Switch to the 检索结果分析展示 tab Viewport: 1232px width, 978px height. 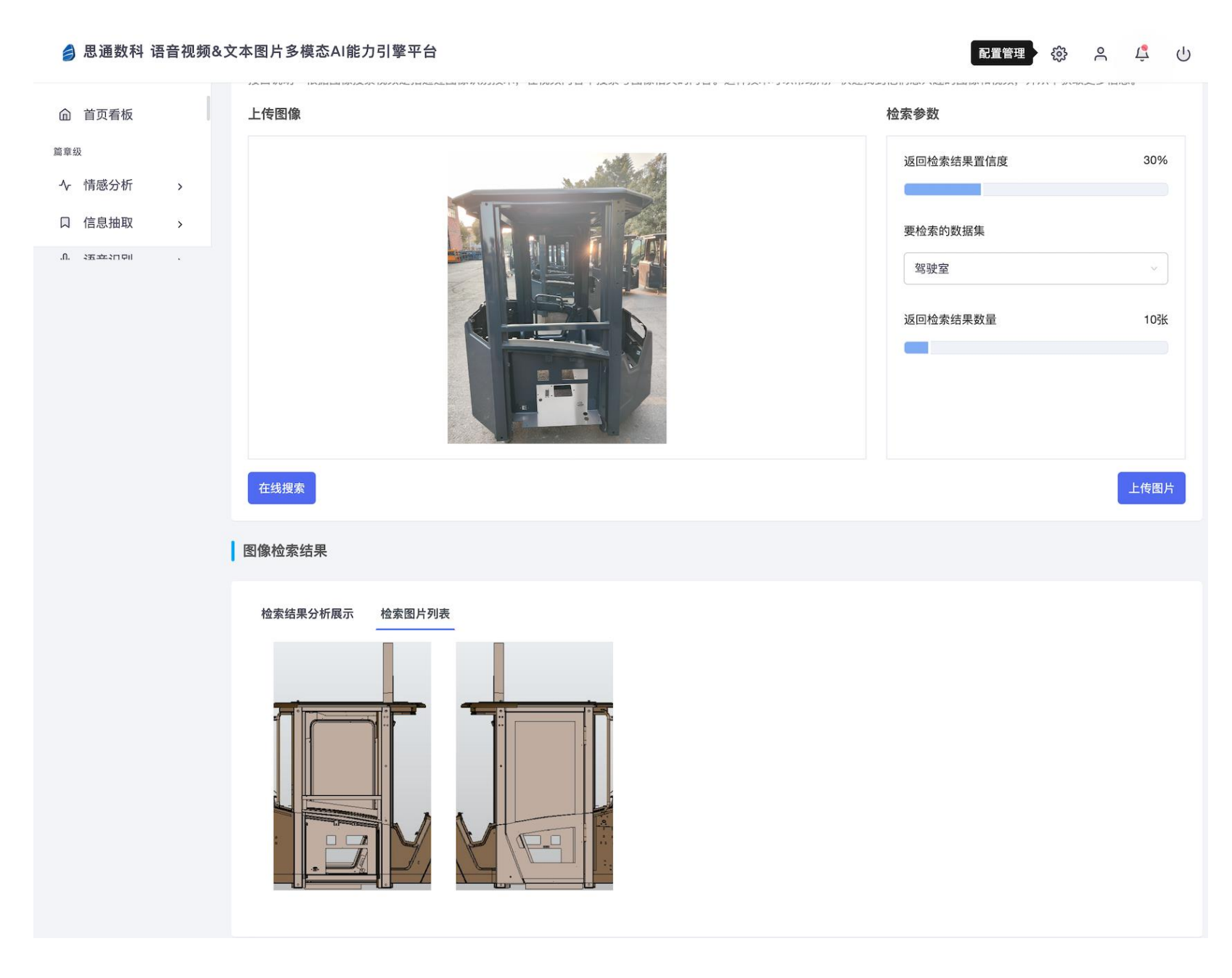(308, 613)
